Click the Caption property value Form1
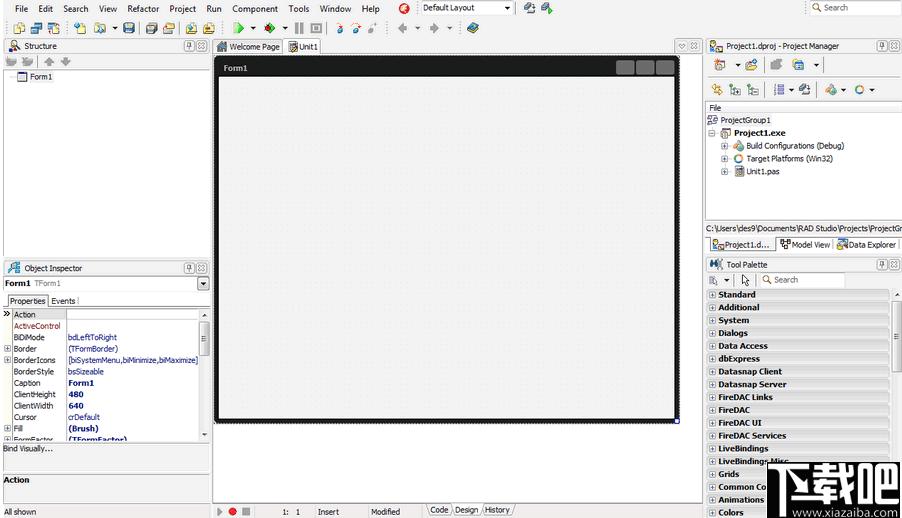 [81, 383]
